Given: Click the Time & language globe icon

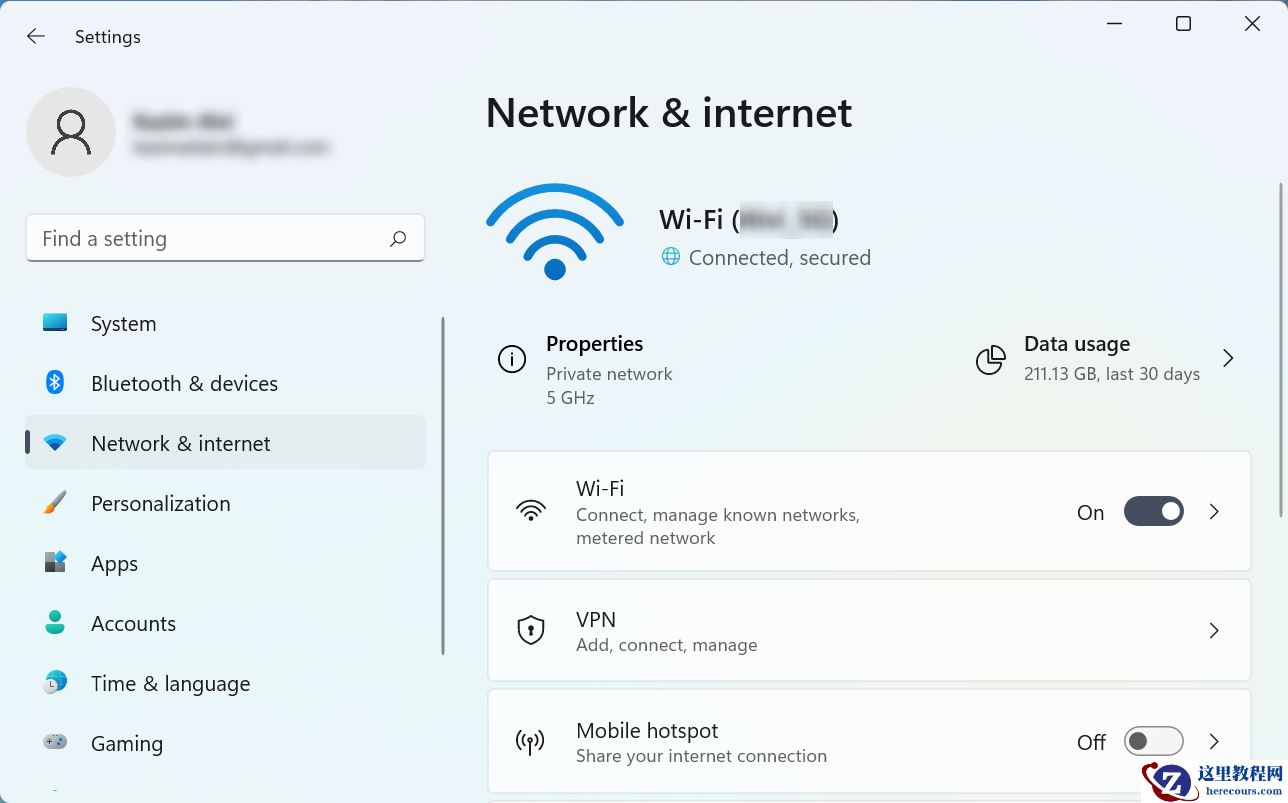Looking at the screenshot, I should click(54, 683).
